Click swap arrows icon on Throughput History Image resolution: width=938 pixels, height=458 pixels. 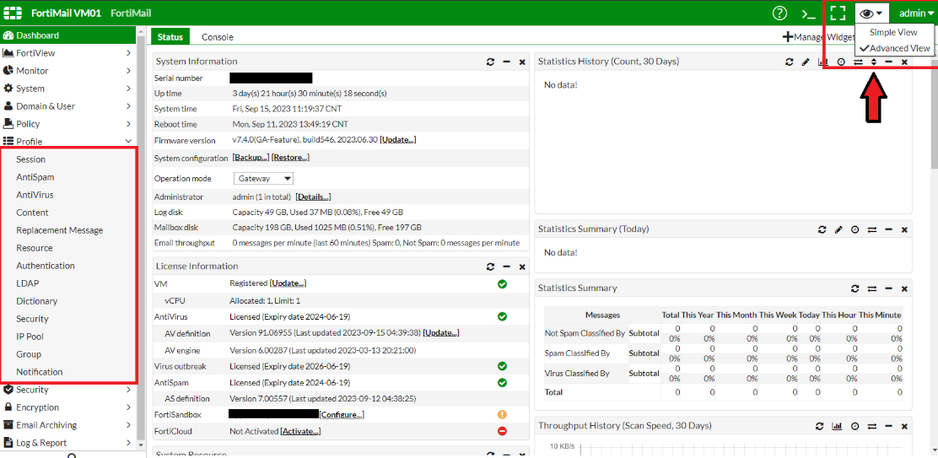coord(872,426)
